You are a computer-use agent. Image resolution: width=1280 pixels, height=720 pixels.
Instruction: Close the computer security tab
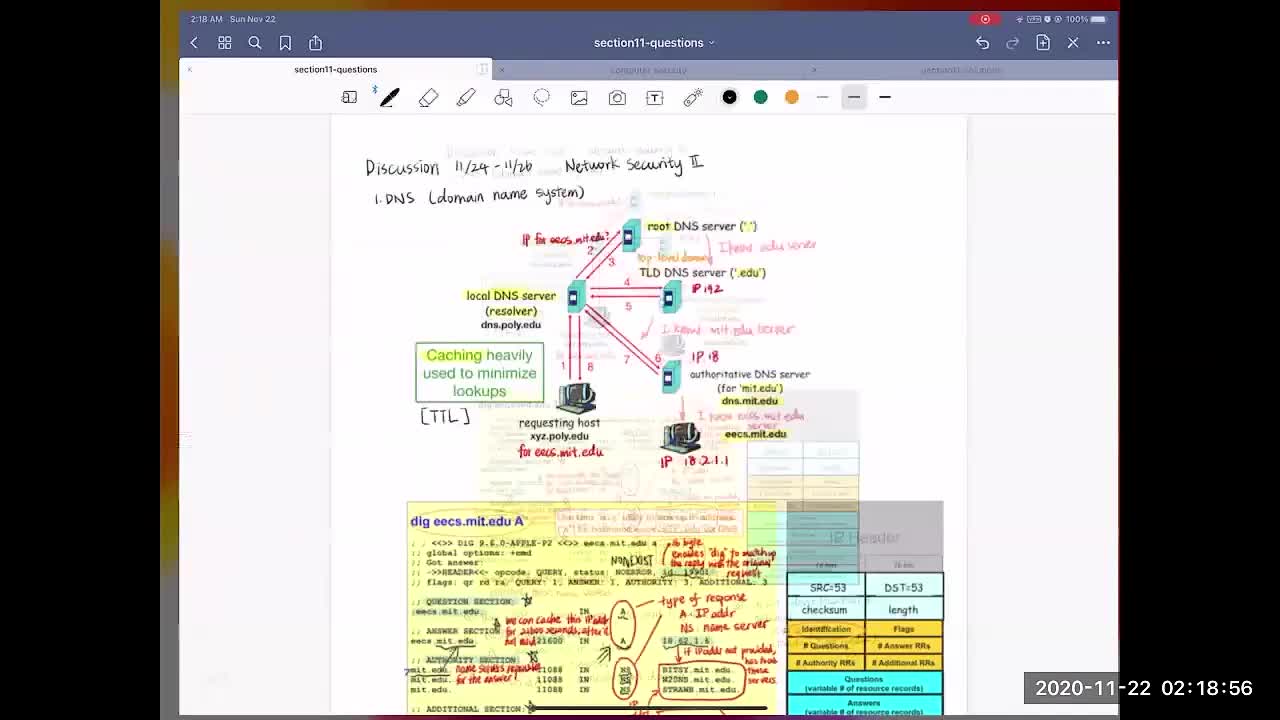click(x=501, y=70)
